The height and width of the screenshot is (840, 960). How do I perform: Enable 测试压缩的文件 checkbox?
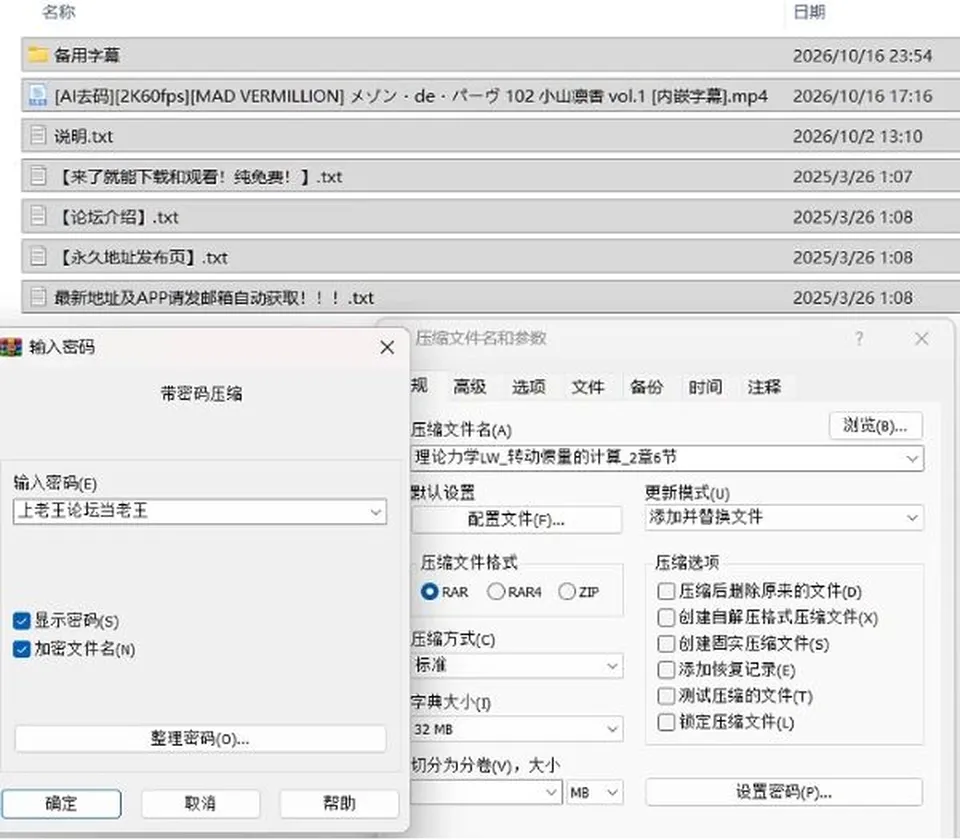pyautogui.click(x=666, y=696)
